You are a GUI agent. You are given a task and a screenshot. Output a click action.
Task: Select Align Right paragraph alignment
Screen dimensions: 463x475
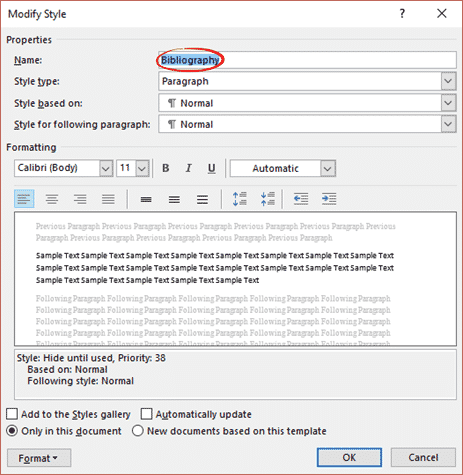(80, 199)
